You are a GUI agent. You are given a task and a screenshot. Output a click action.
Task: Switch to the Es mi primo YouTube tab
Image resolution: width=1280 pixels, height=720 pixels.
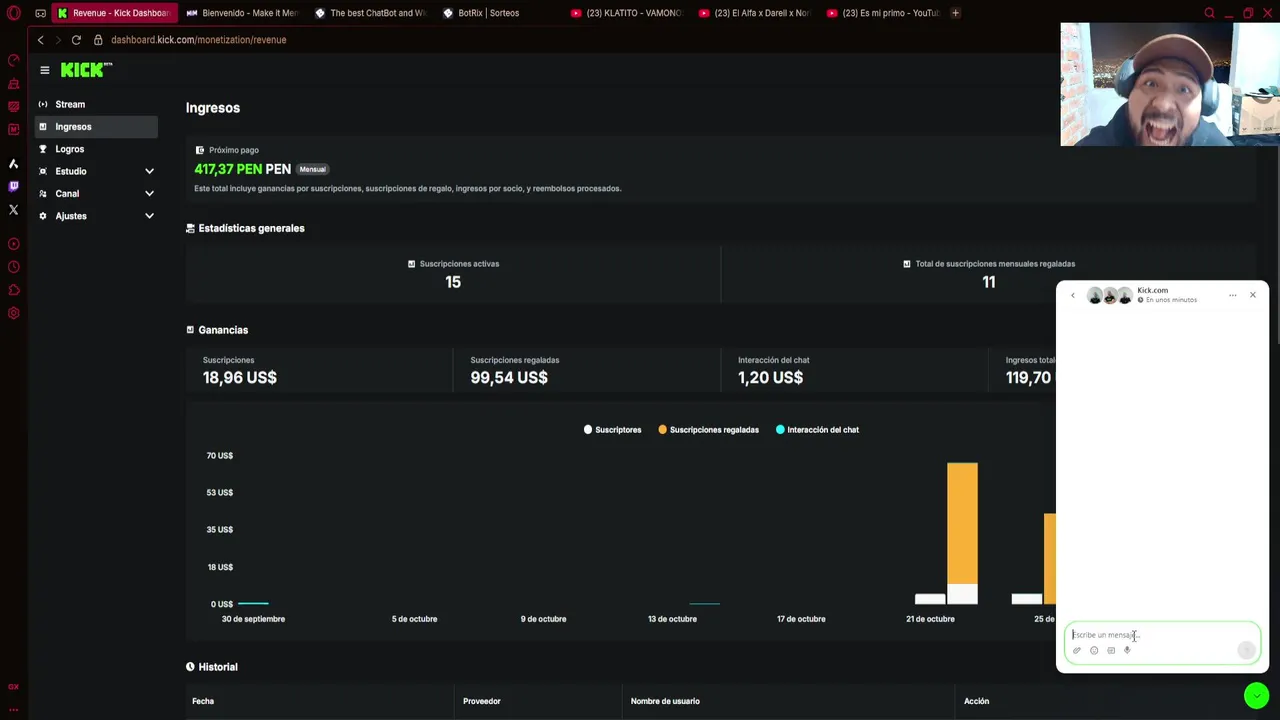(884, 13)
